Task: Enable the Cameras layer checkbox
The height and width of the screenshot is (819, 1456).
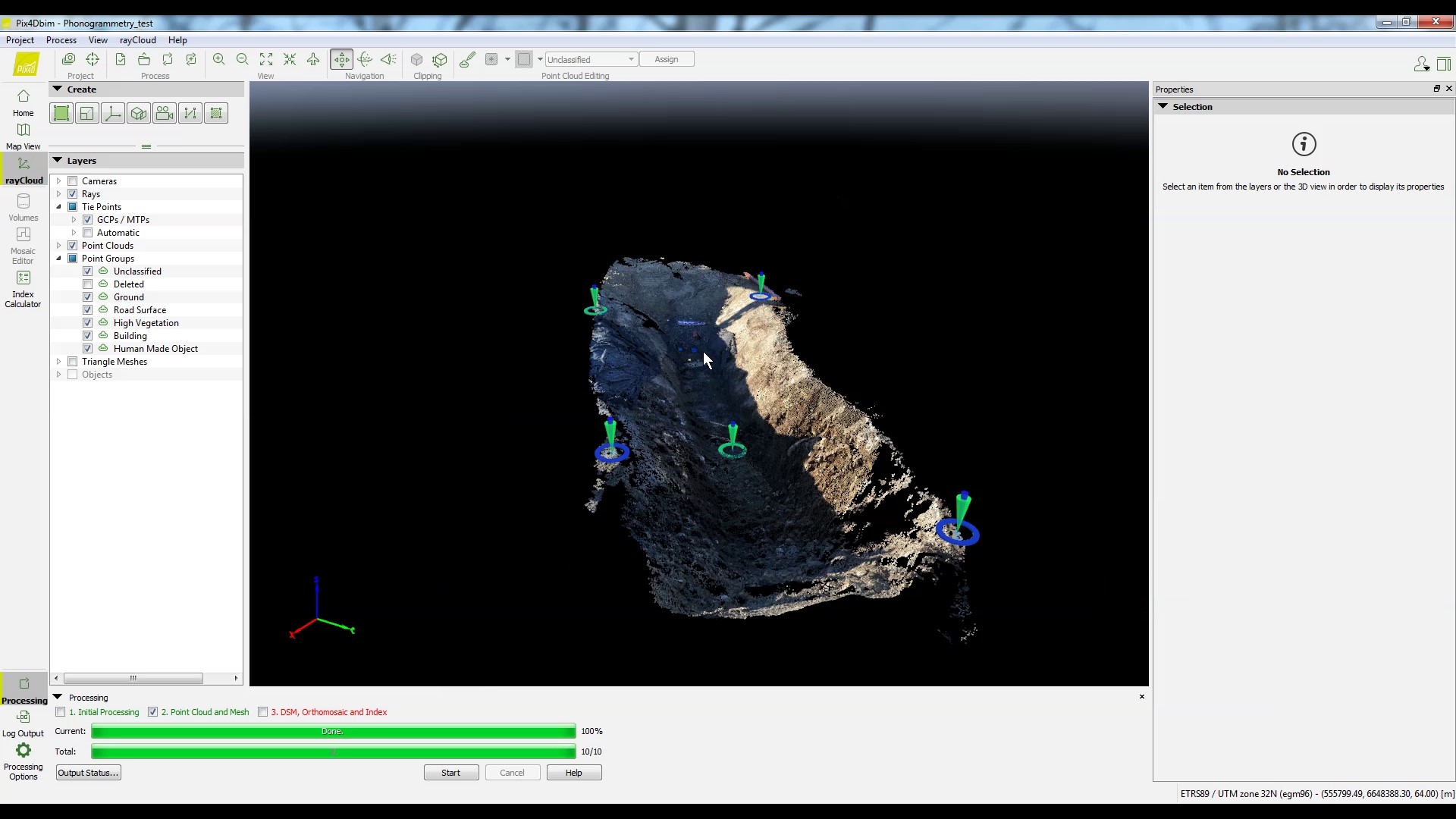Action: point(73,181)
